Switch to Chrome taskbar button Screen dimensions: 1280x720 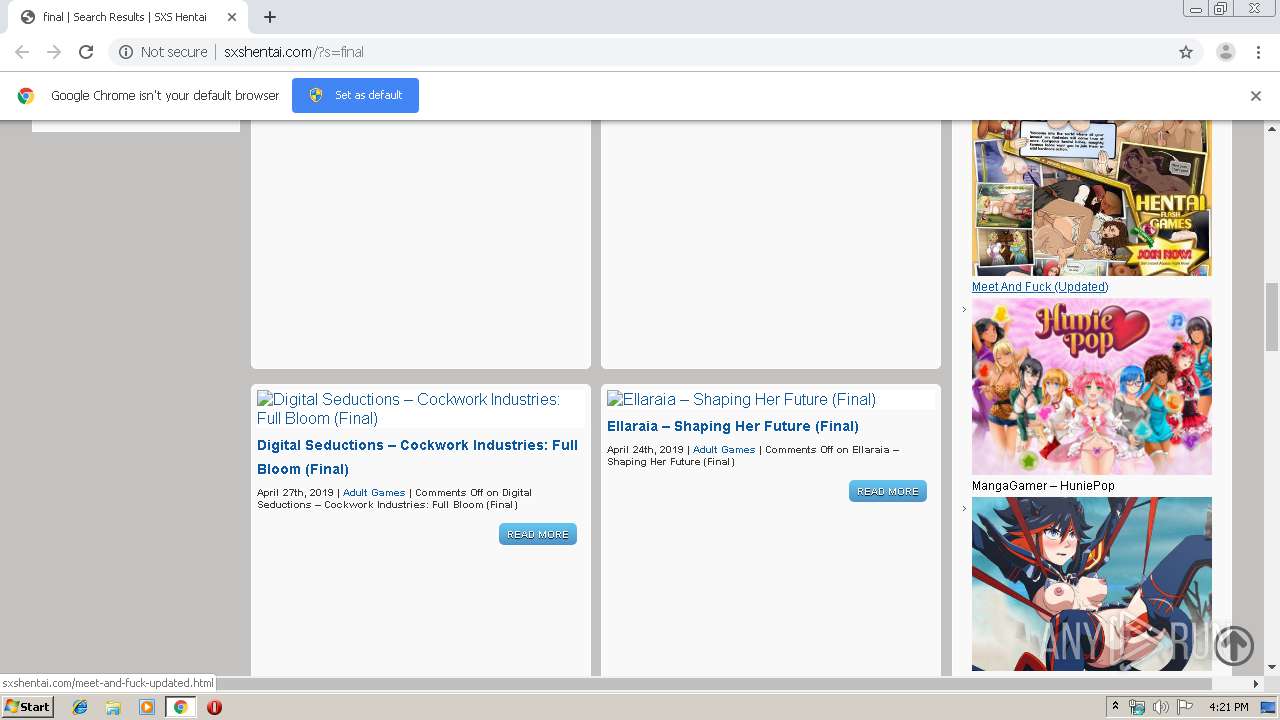coord(180,707)
